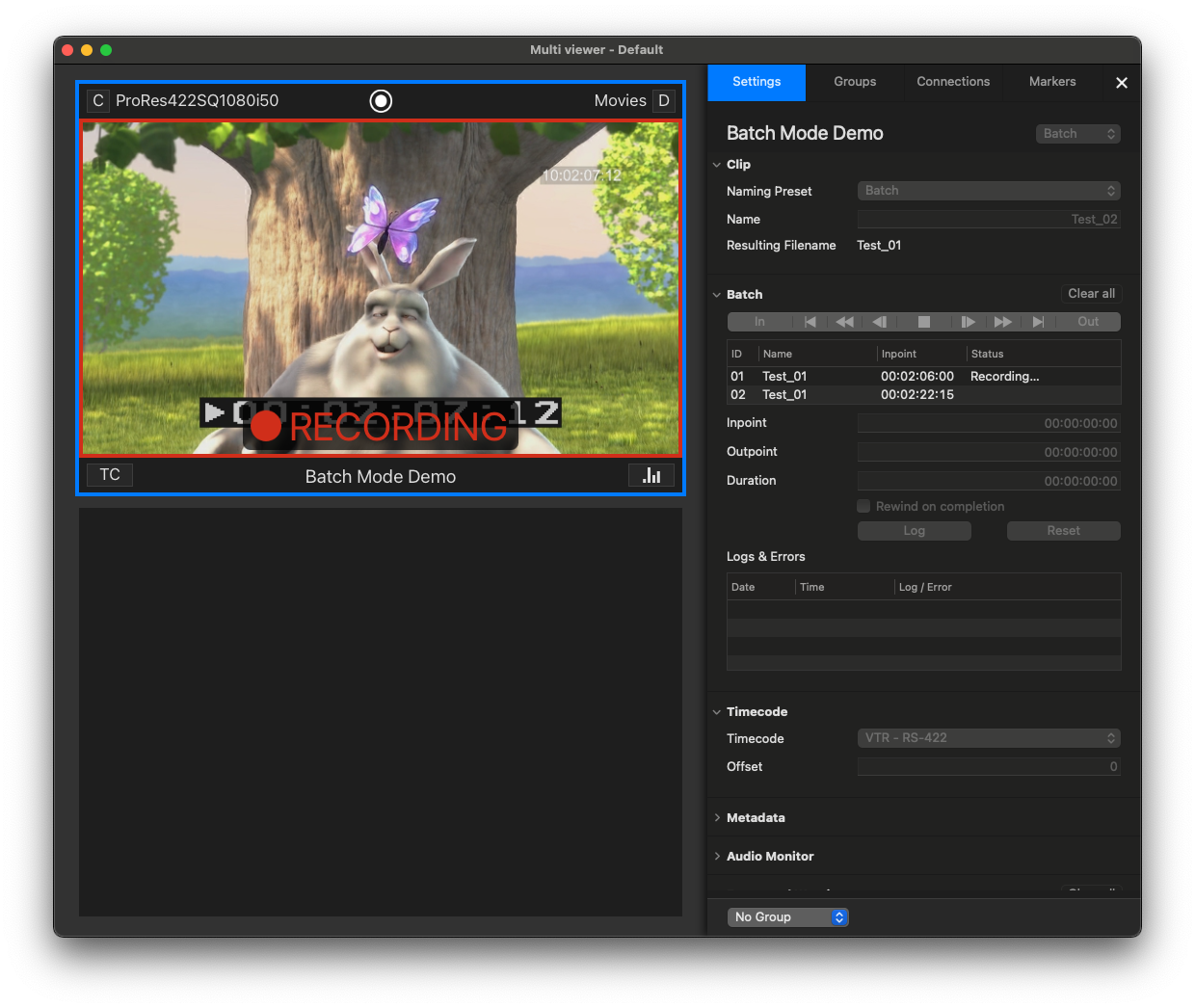Open the Batch mode dropdown beside title

click(x=1078, y=134)
